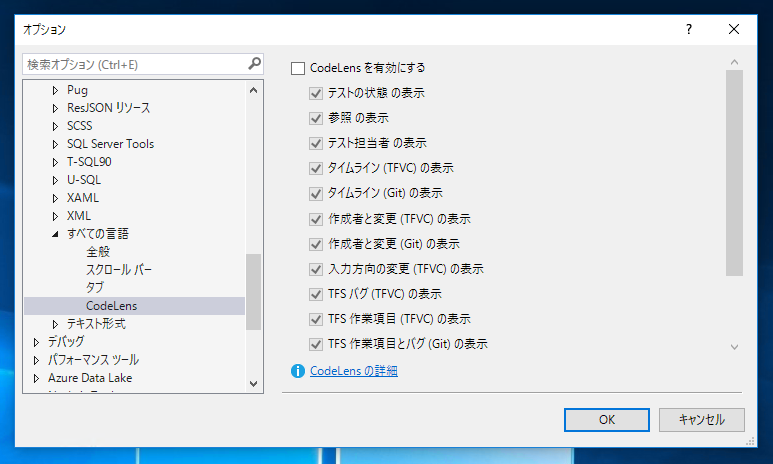
Task: Expand the ResJSON リソース node
Action: tap(55, 108)
